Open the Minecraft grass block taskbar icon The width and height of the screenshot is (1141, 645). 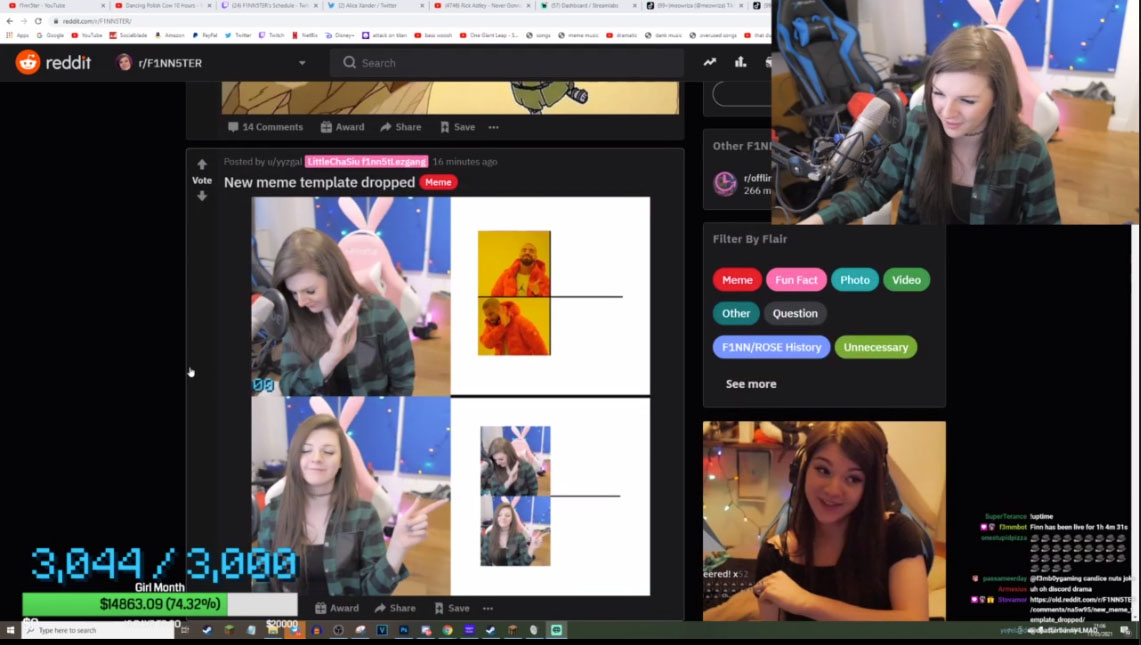[229, 630]
